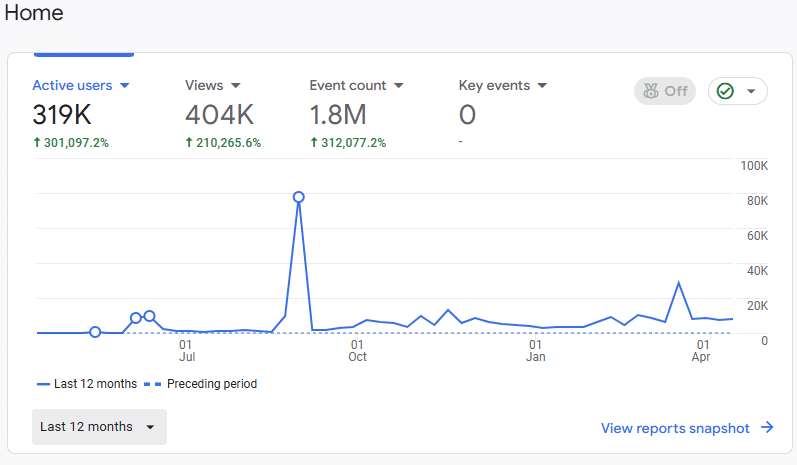Open the Last 12 months date range selector
Image resolution: width=797 pixels, height=465 pixels.
pos(99,427)
